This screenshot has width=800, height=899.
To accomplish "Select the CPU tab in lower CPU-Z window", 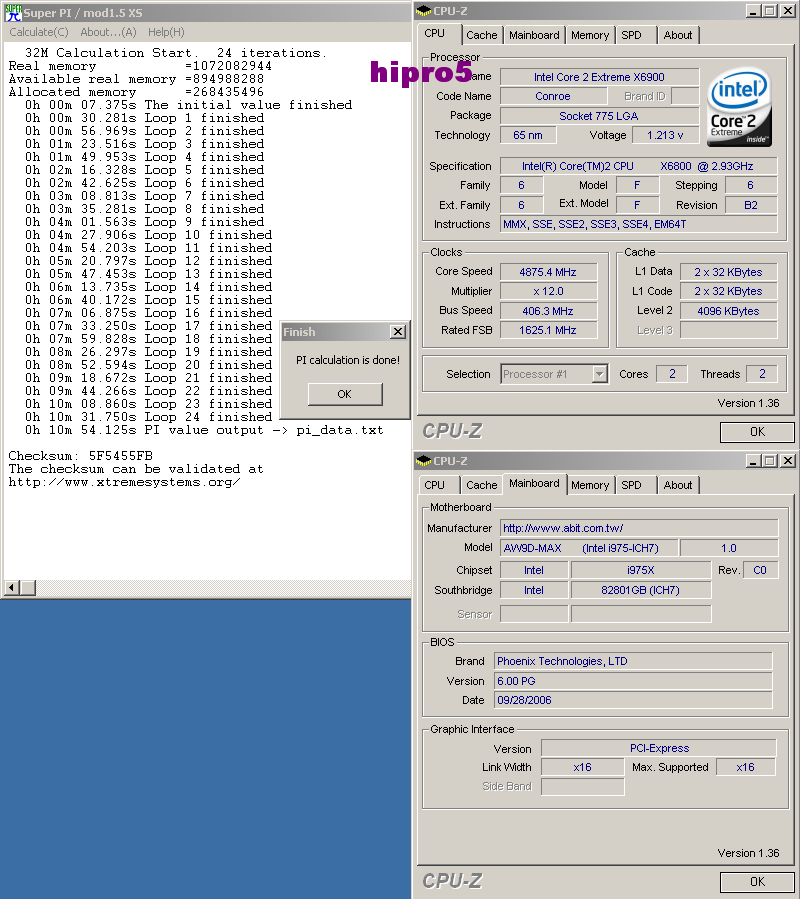I will coord(437,484).
